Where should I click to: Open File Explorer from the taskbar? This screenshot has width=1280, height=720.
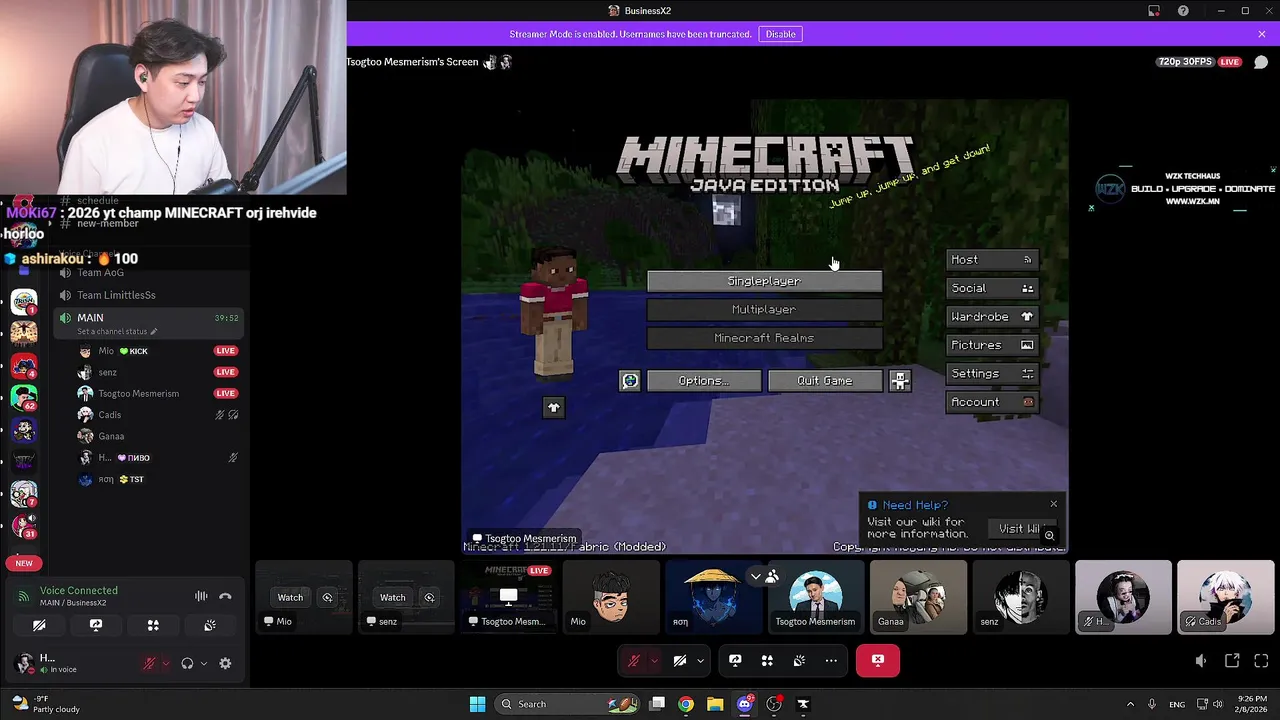coord(715,704)
